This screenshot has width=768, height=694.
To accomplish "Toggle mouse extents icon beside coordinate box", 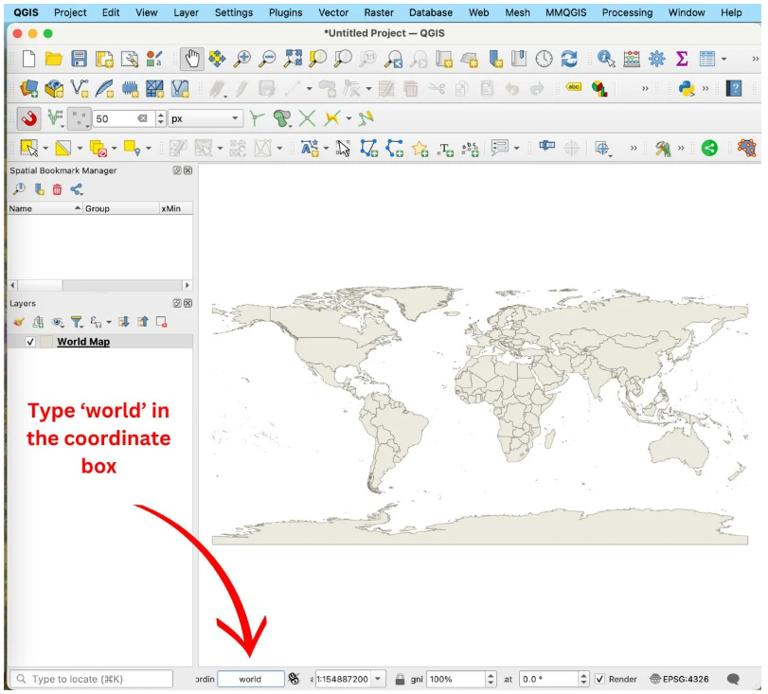I will pos(294,679).
